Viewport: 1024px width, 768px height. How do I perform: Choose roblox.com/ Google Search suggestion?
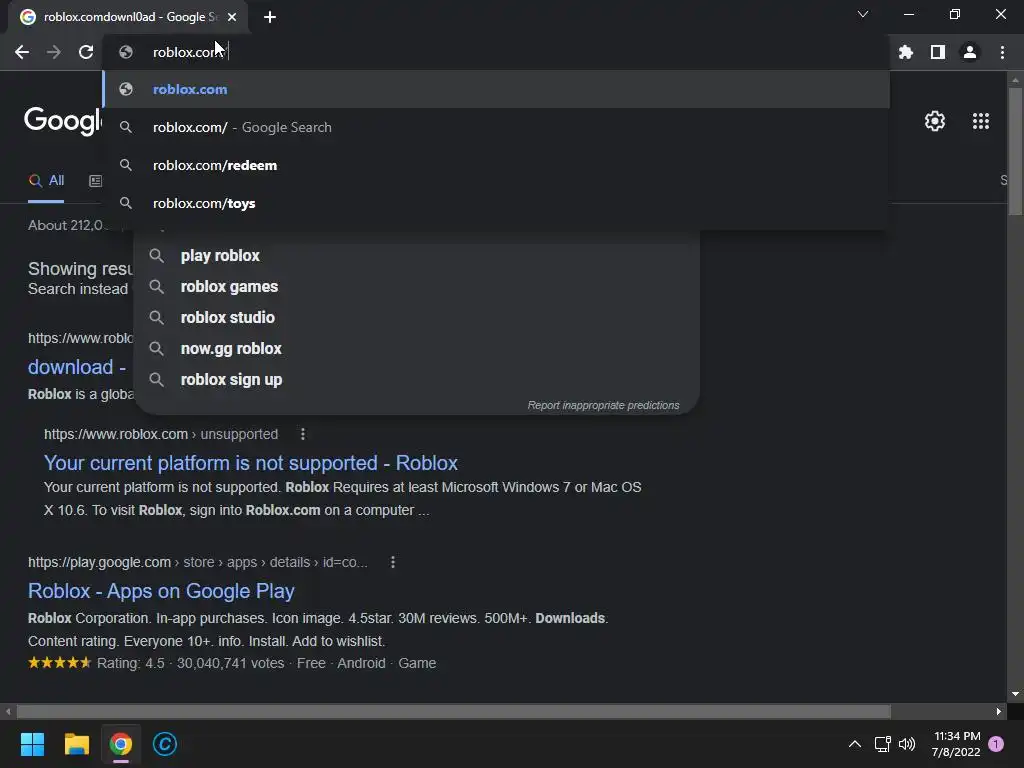point(496,127)
